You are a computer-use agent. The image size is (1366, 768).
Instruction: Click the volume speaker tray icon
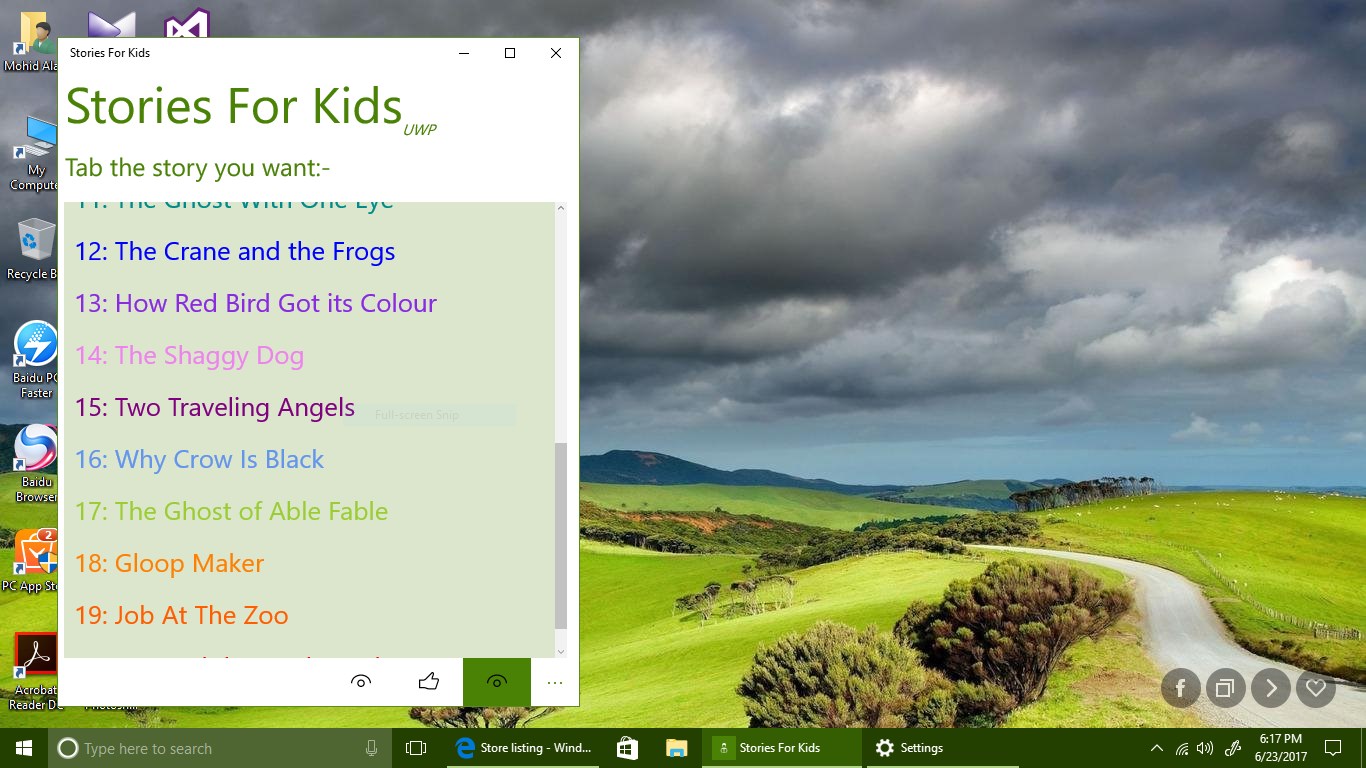(x=1205, y=748)
